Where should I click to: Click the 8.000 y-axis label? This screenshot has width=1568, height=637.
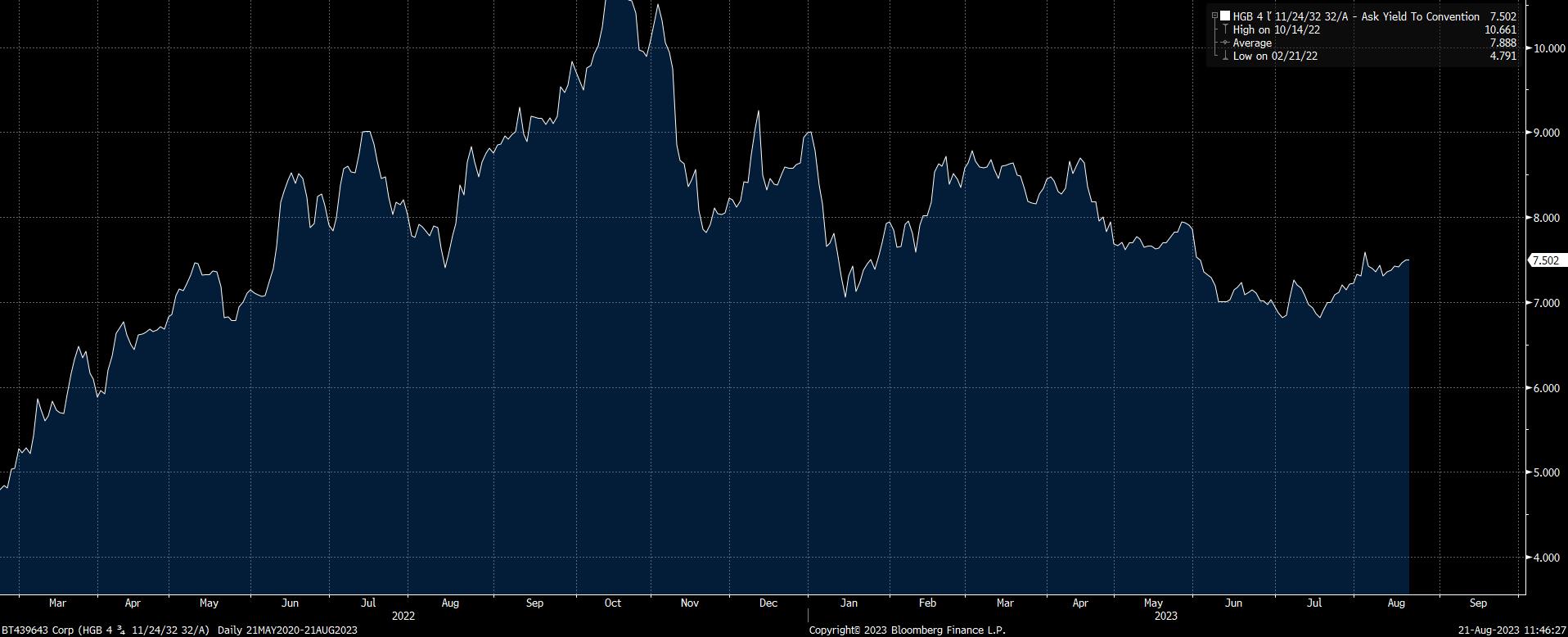pyautogui.click(x=1547, y=218)
